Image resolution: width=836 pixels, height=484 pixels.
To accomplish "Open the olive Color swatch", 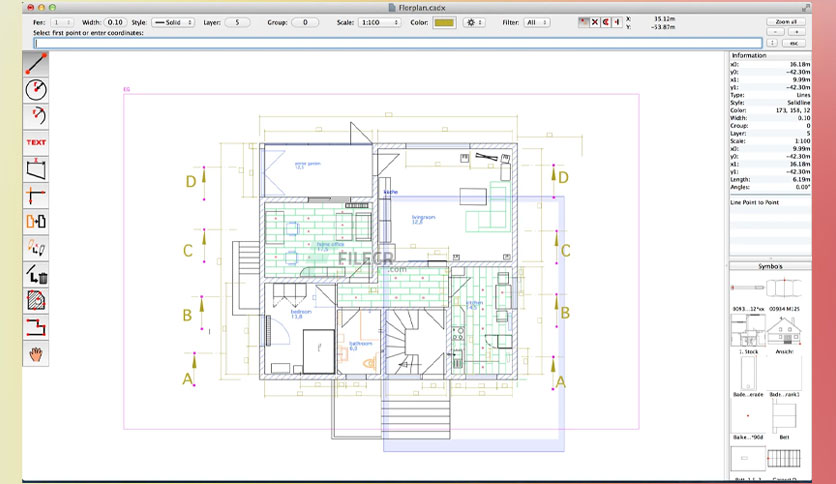I will [444, 22].
